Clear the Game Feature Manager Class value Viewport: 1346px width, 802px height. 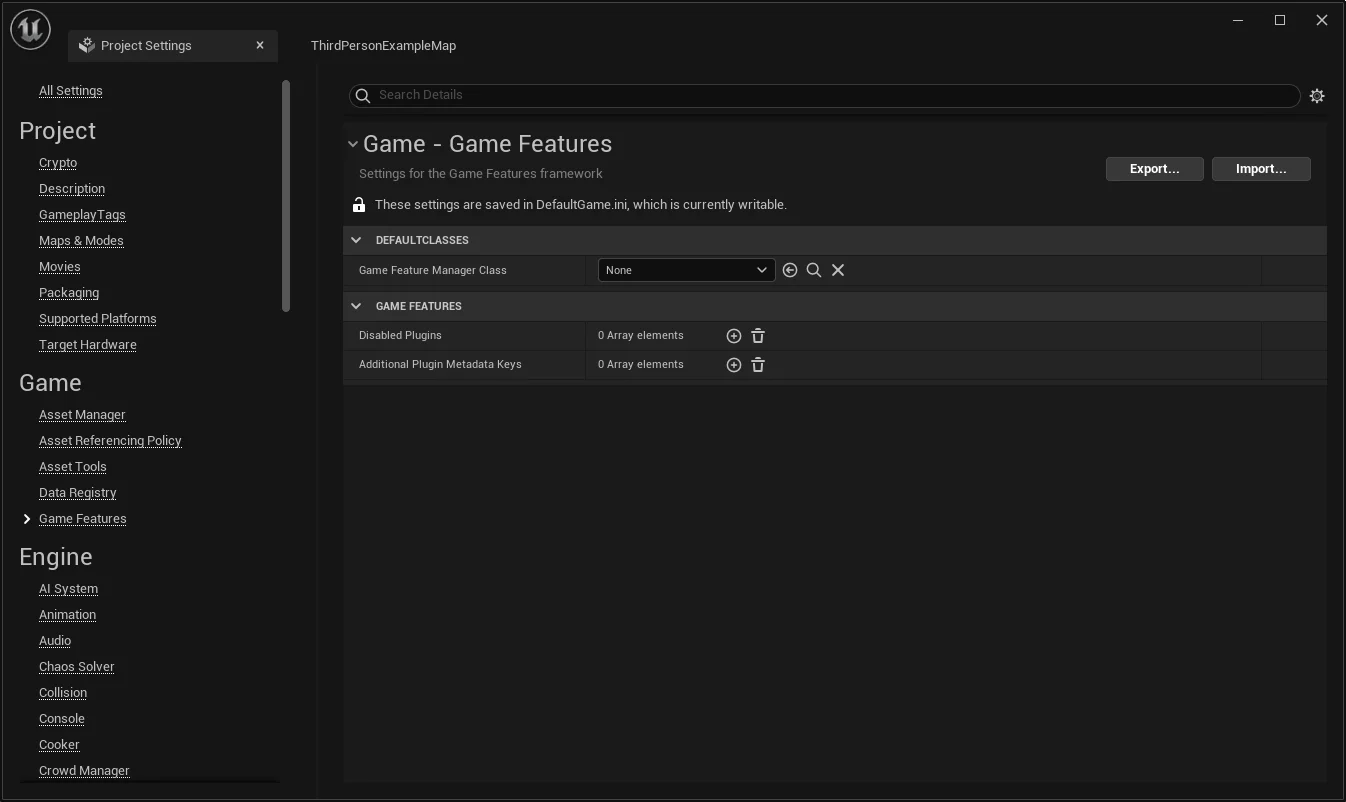(838, 270)
